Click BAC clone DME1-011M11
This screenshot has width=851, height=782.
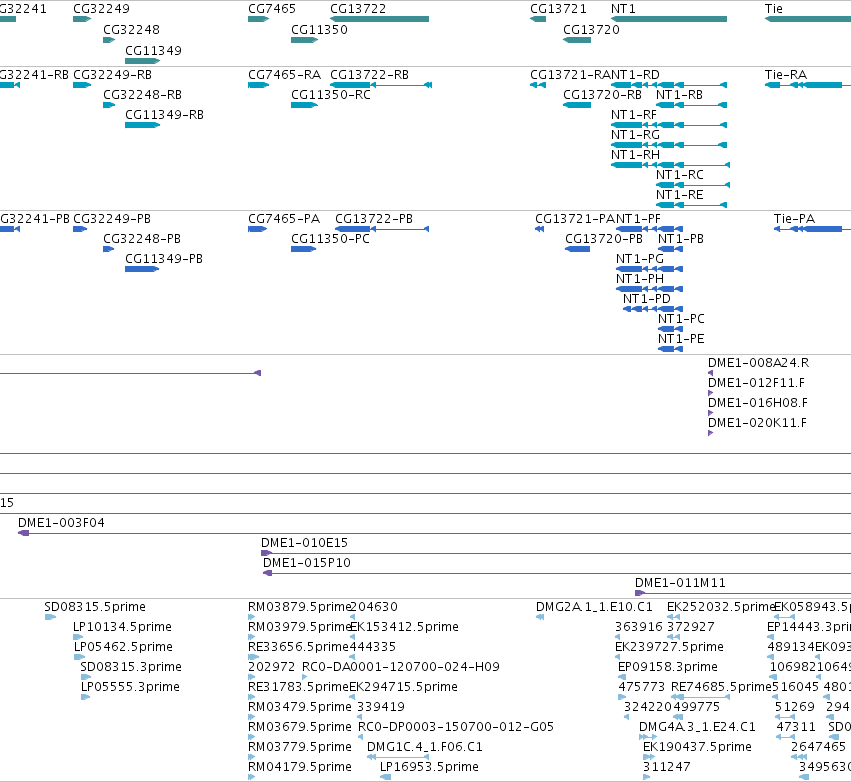point(680,583)
